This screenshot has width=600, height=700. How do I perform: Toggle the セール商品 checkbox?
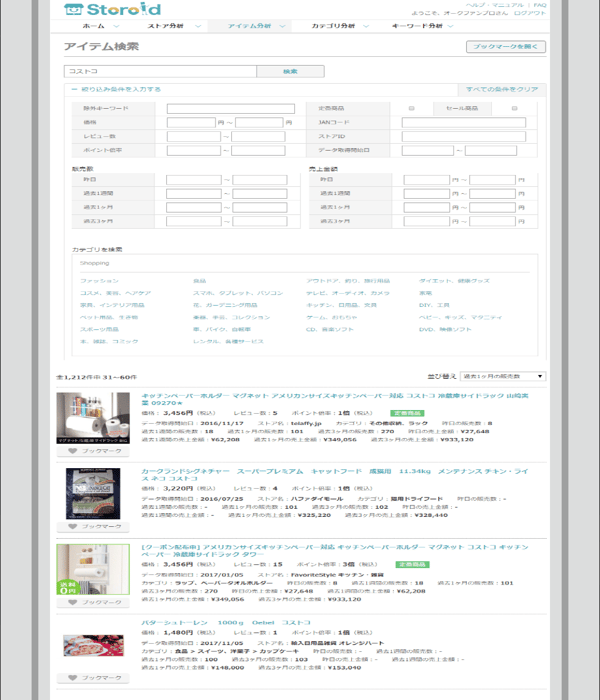514,108
